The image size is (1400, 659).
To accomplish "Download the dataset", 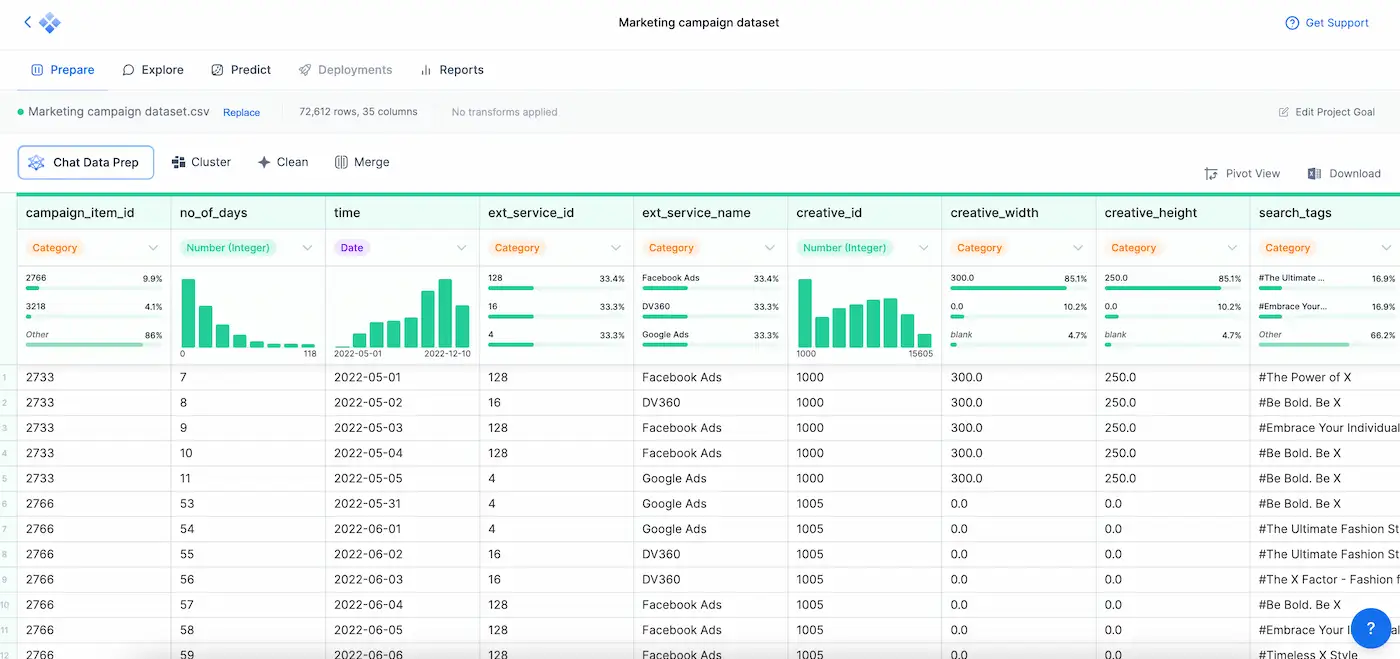I will [x=1345, y=173].
